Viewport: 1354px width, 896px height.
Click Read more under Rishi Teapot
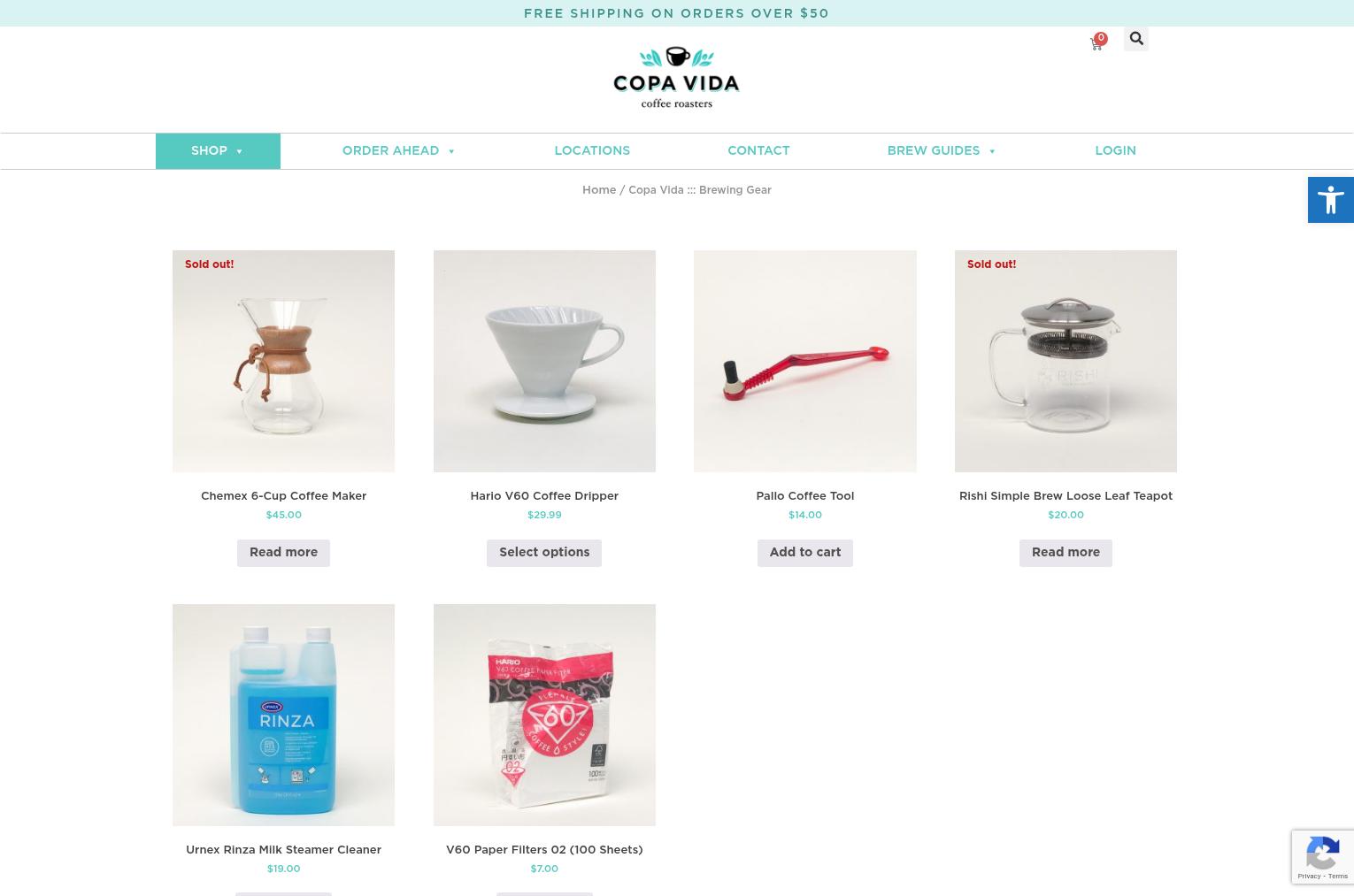tap(1066, 553)
